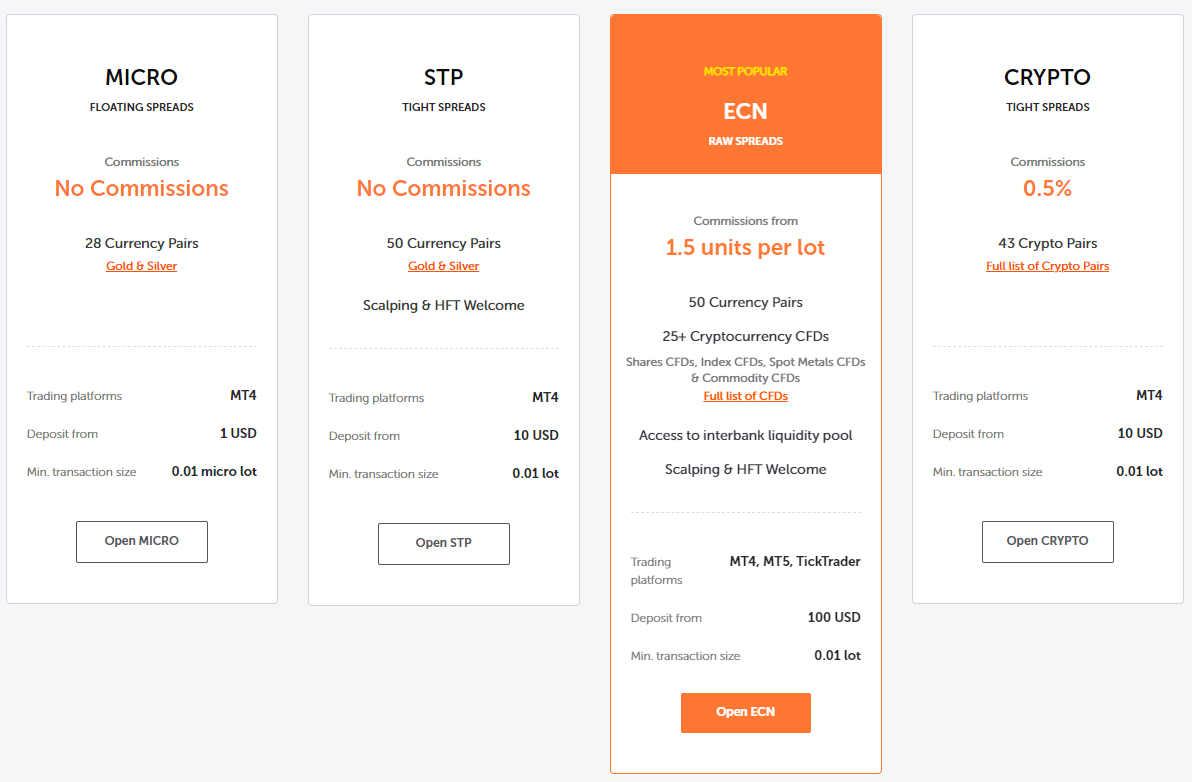Screen dimensions: 1192x782
Task: Follow the Gold & Silver link under STP
Action: (x=443, y=266)
